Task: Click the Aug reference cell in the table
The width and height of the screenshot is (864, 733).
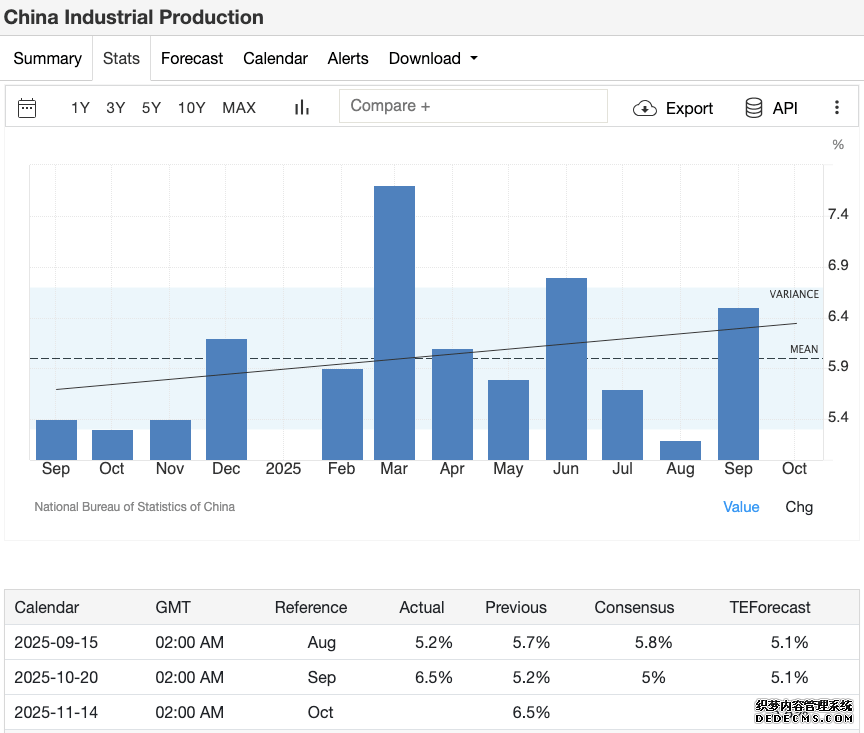Action: (x=321, y=642)
